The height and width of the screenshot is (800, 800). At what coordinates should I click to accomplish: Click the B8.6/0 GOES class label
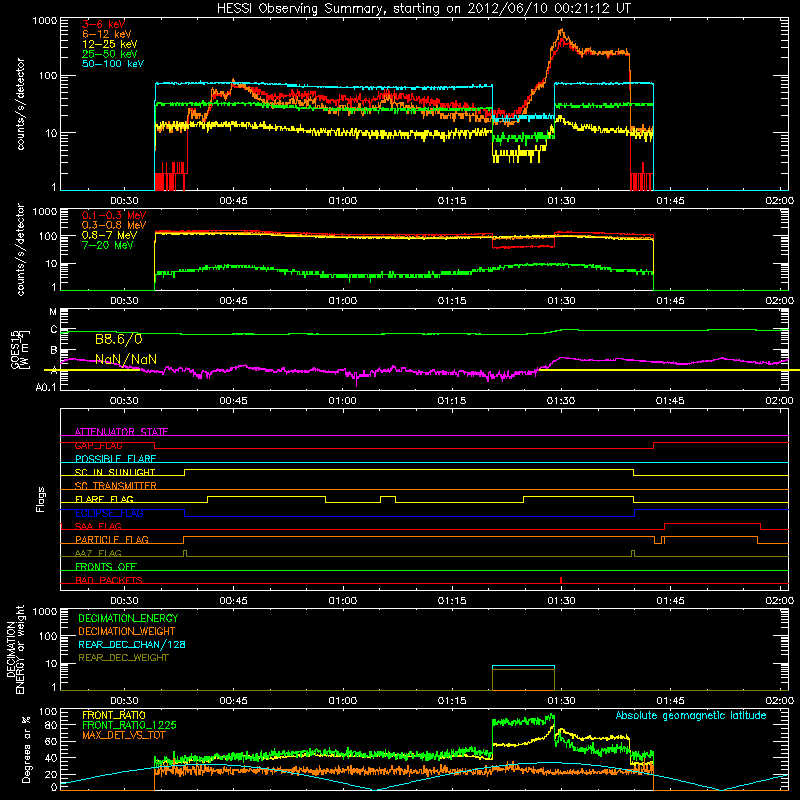click(118, 339)
